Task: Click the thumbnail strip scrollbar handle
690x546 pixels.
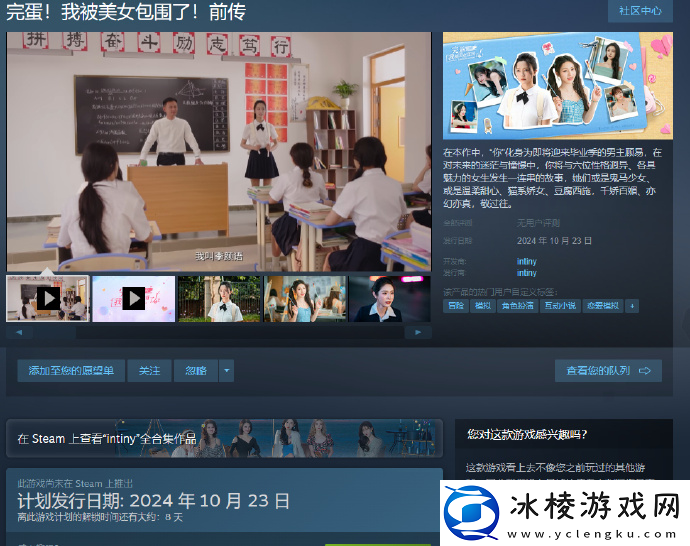Action: (x=55, y=333)
